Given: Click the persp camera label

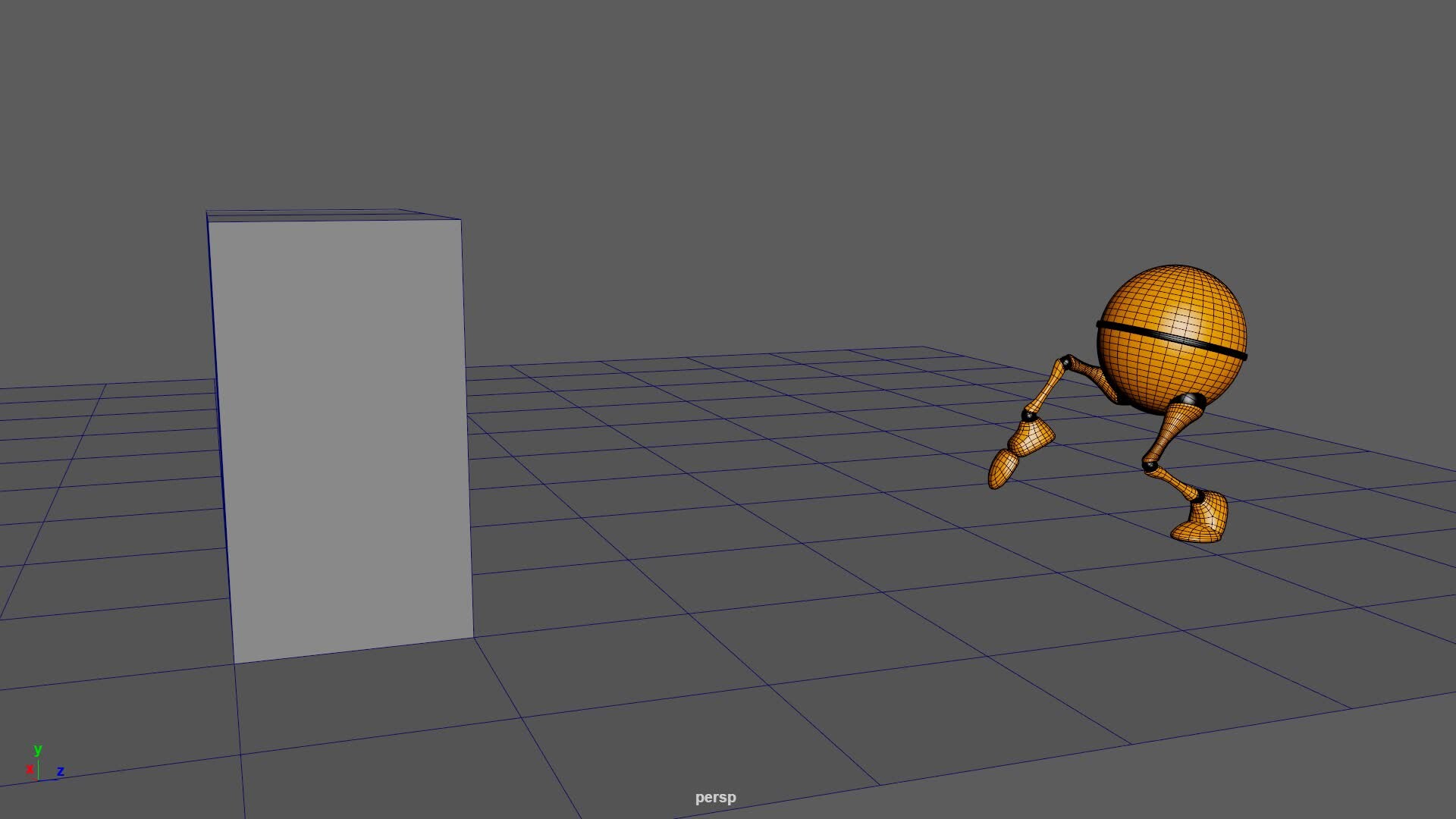Looking at the screenshot, I should [x=715, y=797].
